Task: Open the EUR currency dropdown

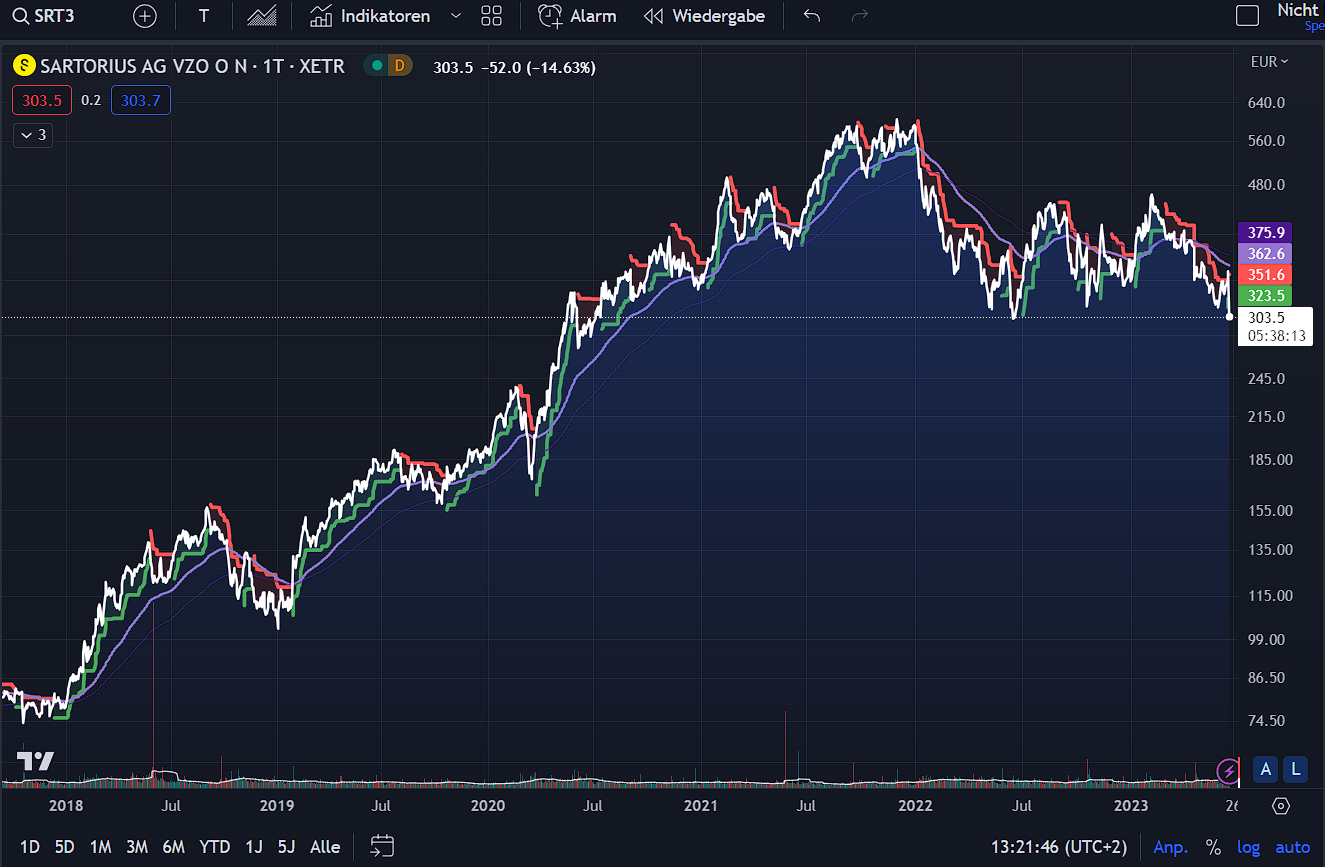Action: [x=1269, y=62]
